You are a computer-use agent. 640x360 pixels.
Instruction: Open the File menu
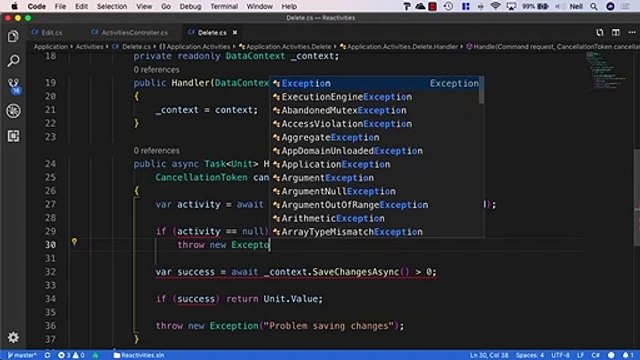tap(60, 6)
